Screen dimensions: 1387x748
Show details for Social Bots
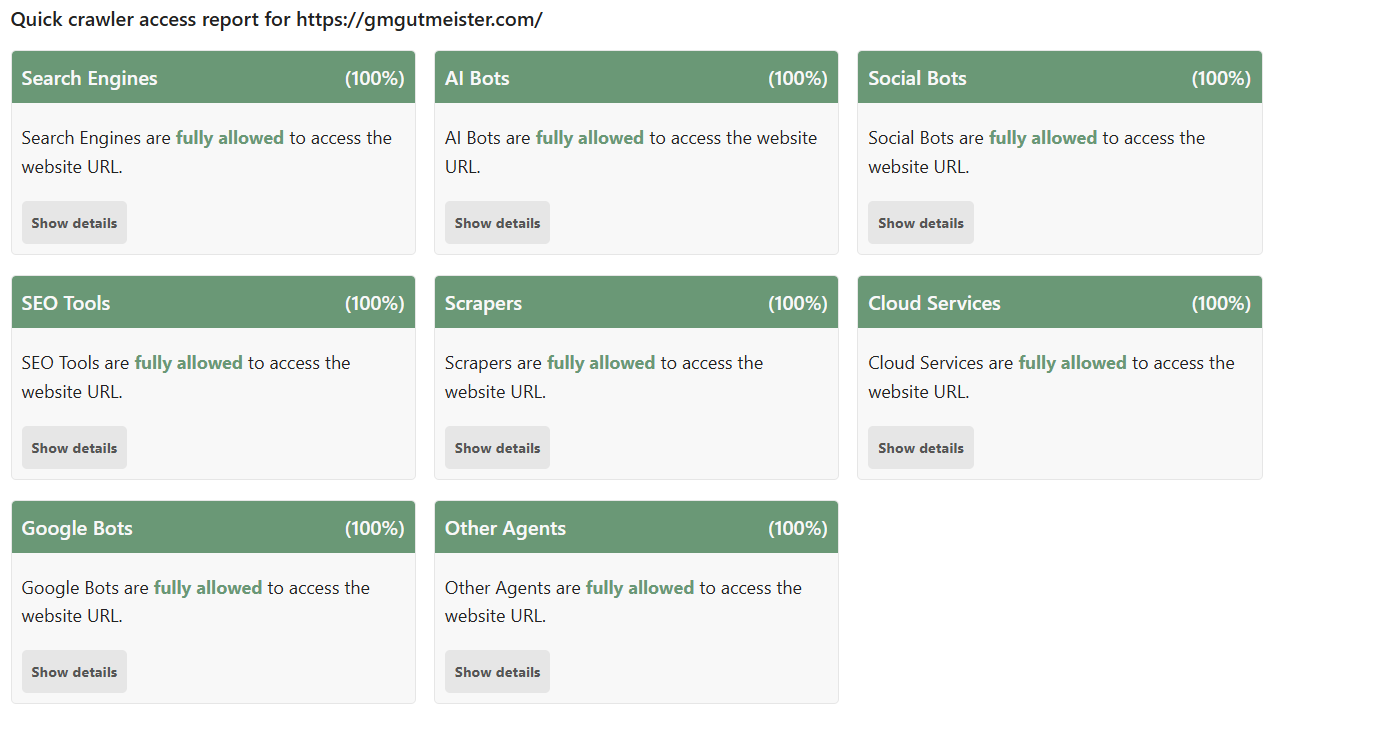coord(920,223)
